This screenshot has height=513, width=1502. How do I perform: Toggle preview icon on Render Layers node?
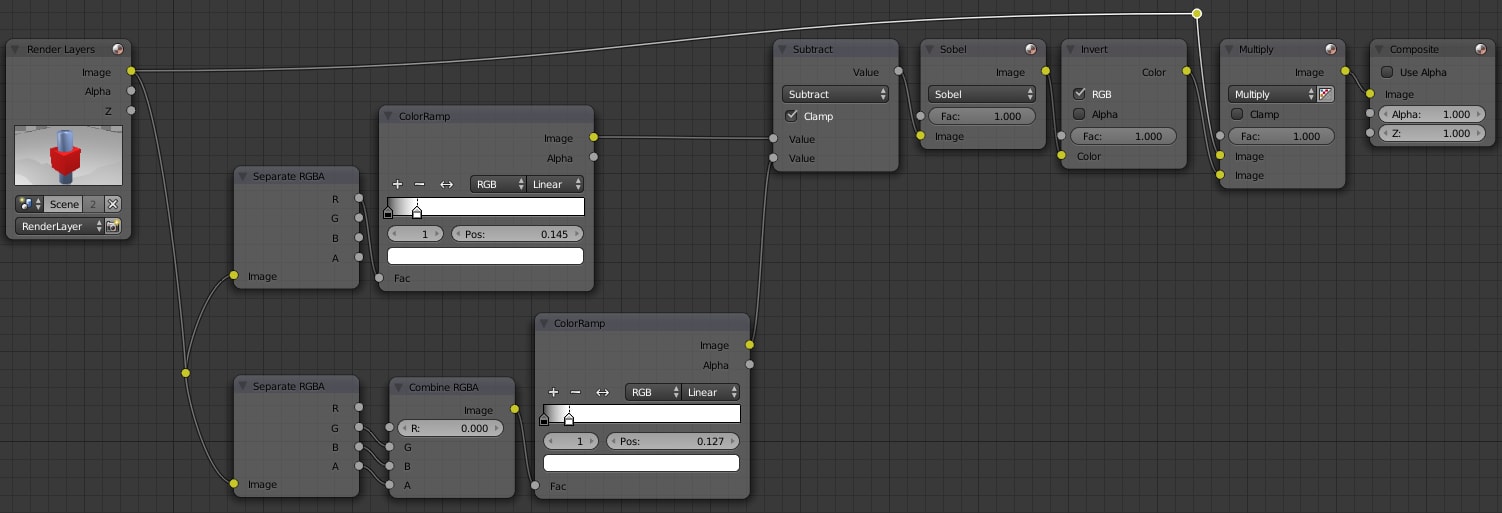pyautogui.click(x=118, y=49)
